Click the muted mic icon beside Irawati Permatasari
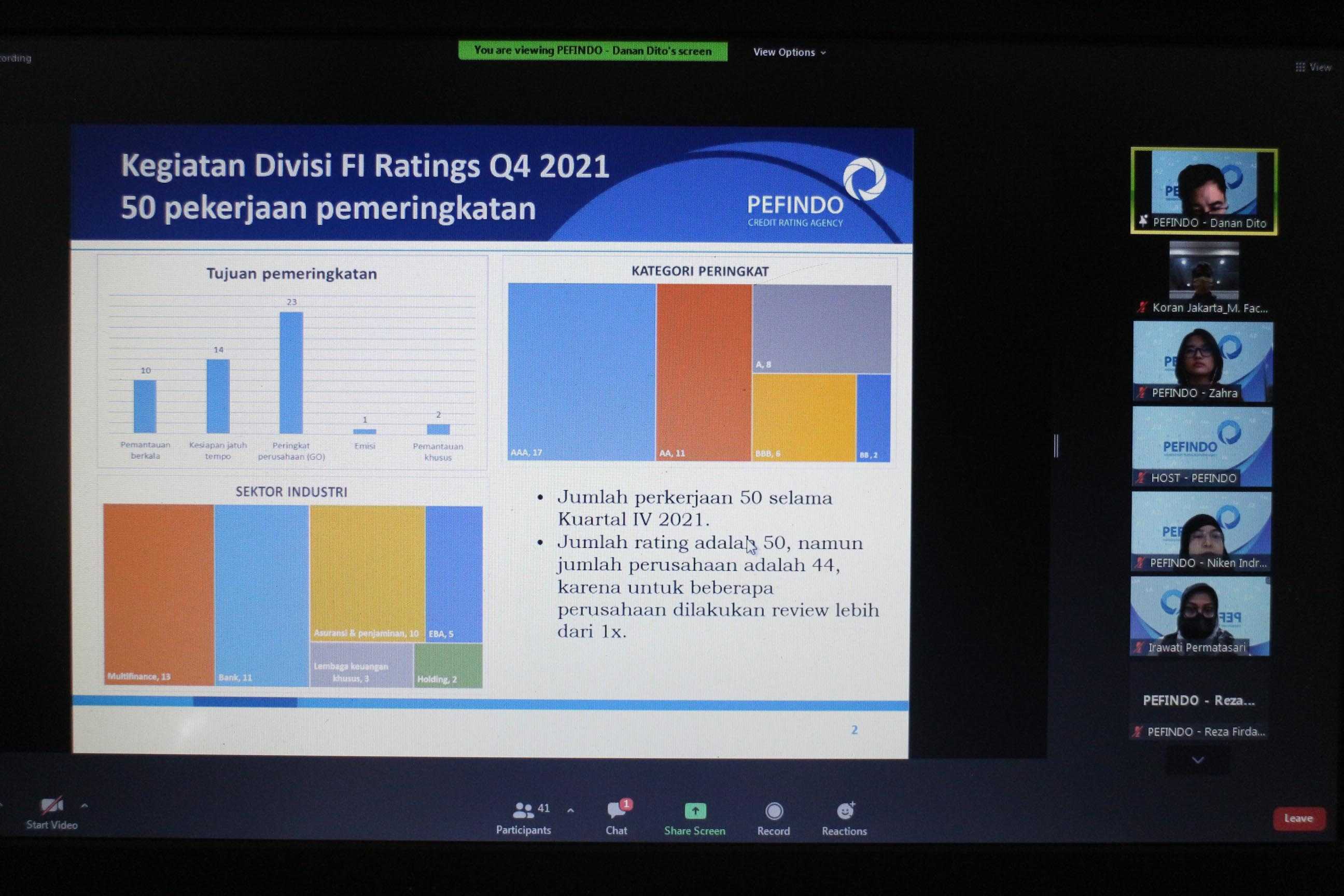The width and height of the screenshot is (1344, 896). click(x=1139, y=648)
